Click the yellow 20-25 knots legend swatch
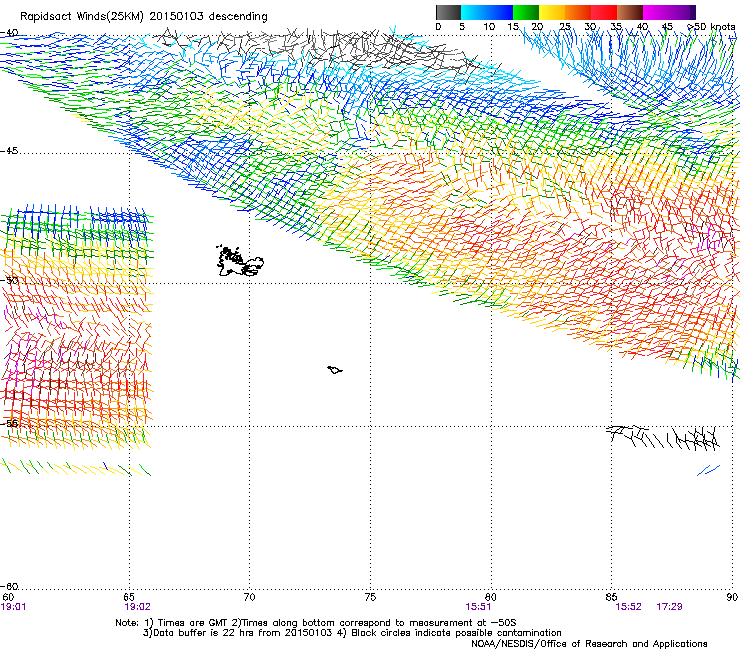This screenshot has height=650, width=740. pos(552,12)
